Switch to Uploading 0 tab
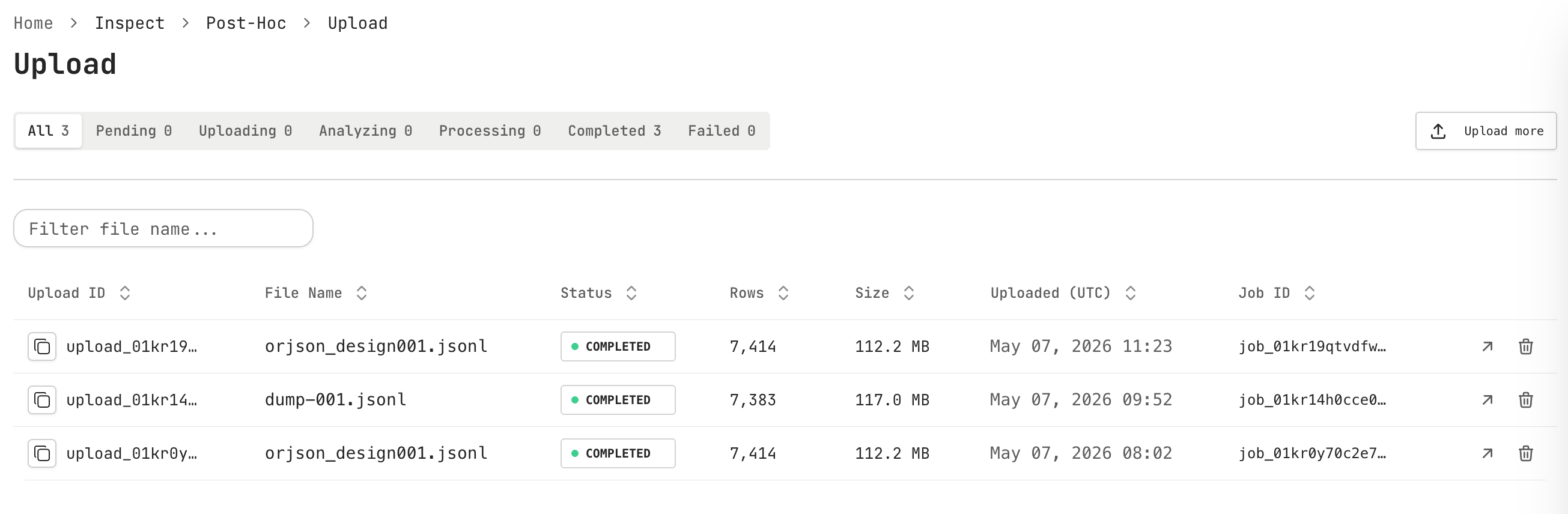The image size is (1568, 514). [245, 131]
